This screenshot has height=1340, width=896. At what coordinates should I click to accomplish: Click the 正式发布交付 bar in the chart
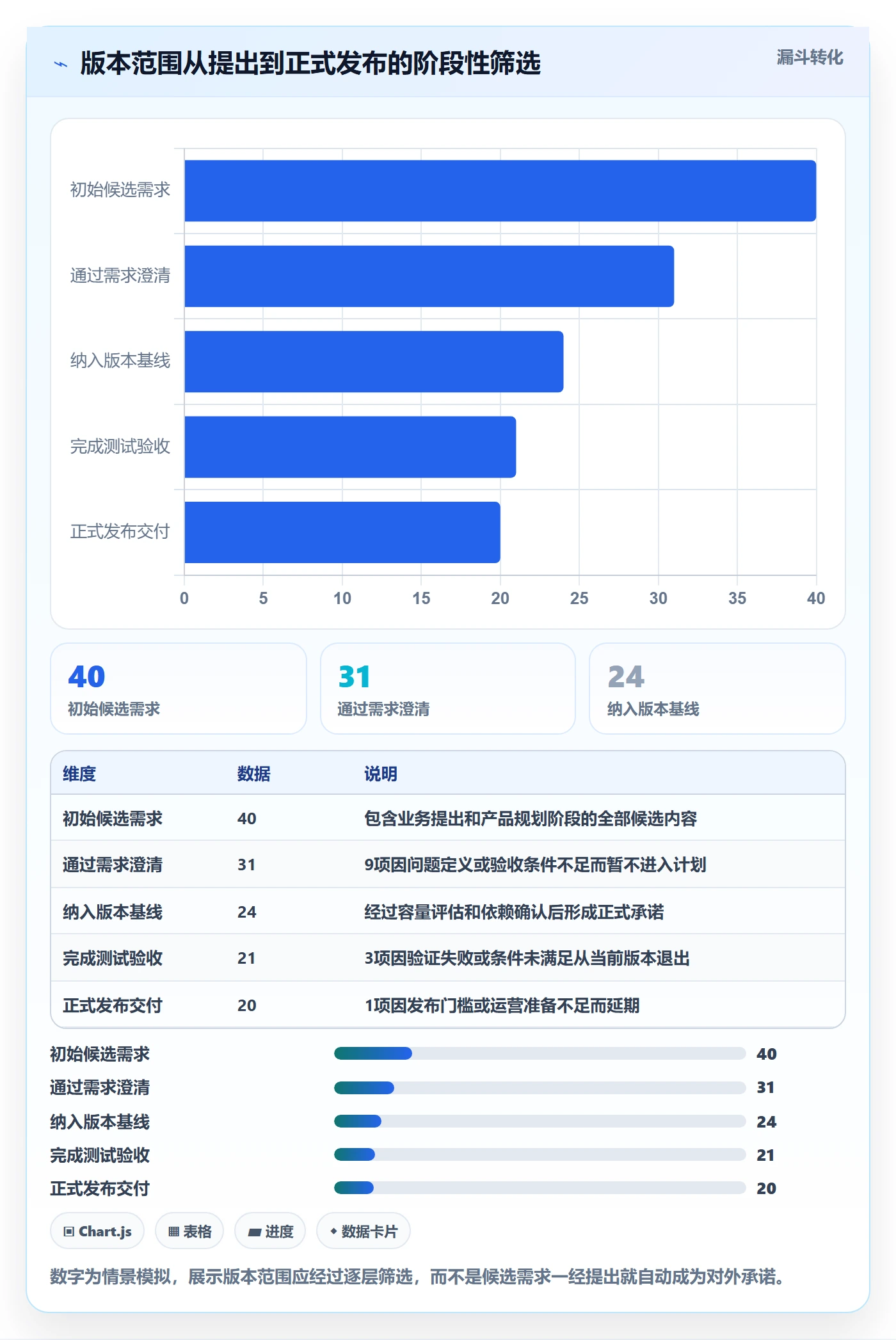coord(342,532)
